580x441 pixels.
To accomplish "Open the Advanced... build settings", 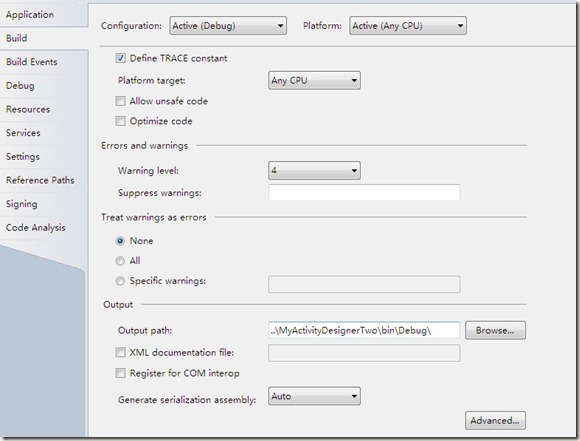I will pyautogui.click(x=495, y=421).
